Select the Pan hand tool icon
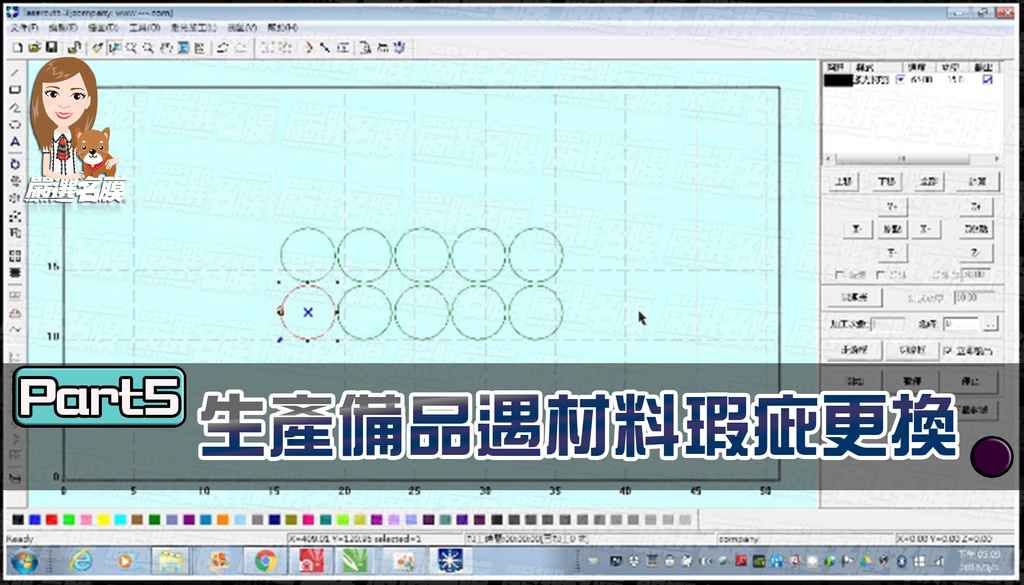Screen dimensions: 1024x585 166,47
